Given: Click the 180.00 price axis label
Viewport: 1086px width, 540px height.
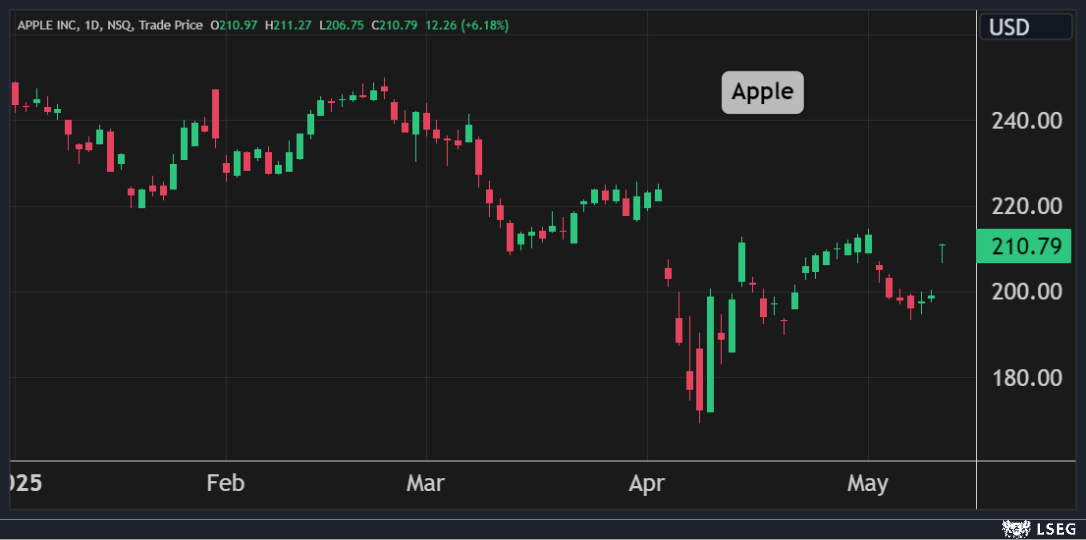Looking at the screenshot, I should tap(1025, 378).
